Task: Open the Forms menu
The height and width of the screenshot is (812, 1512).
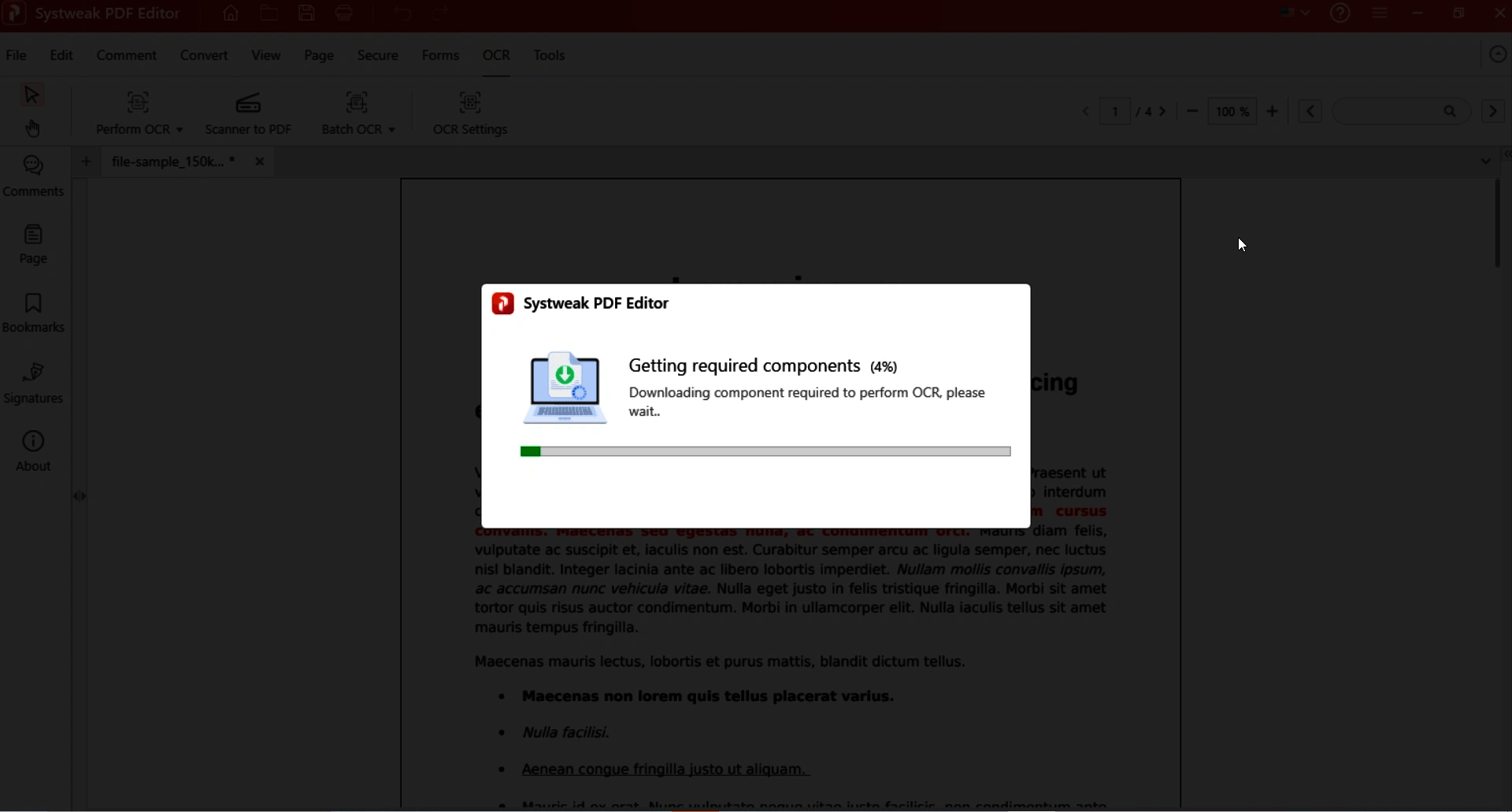Action: coord(440,55)
